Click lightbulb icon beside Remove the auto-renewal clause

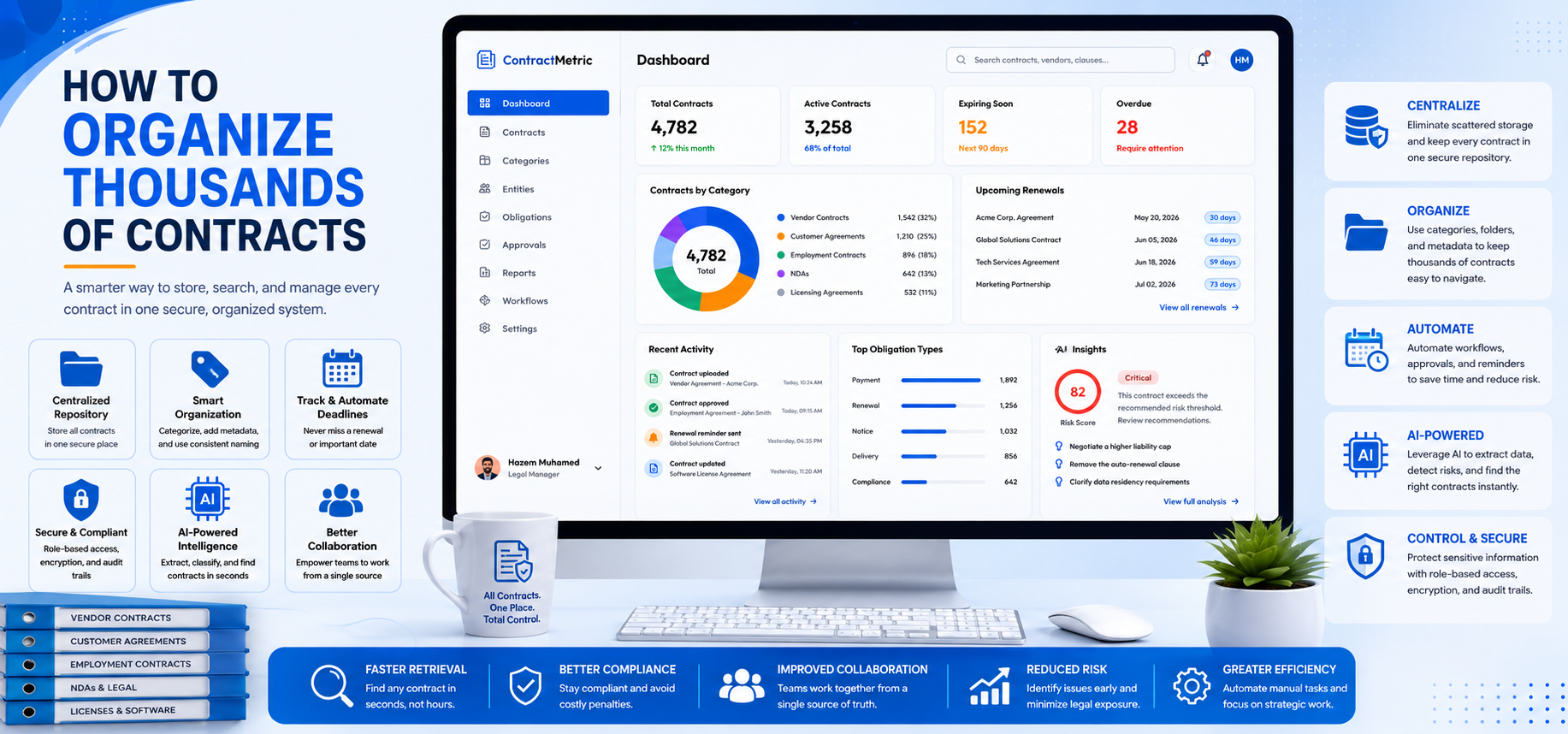(1059, 465)
